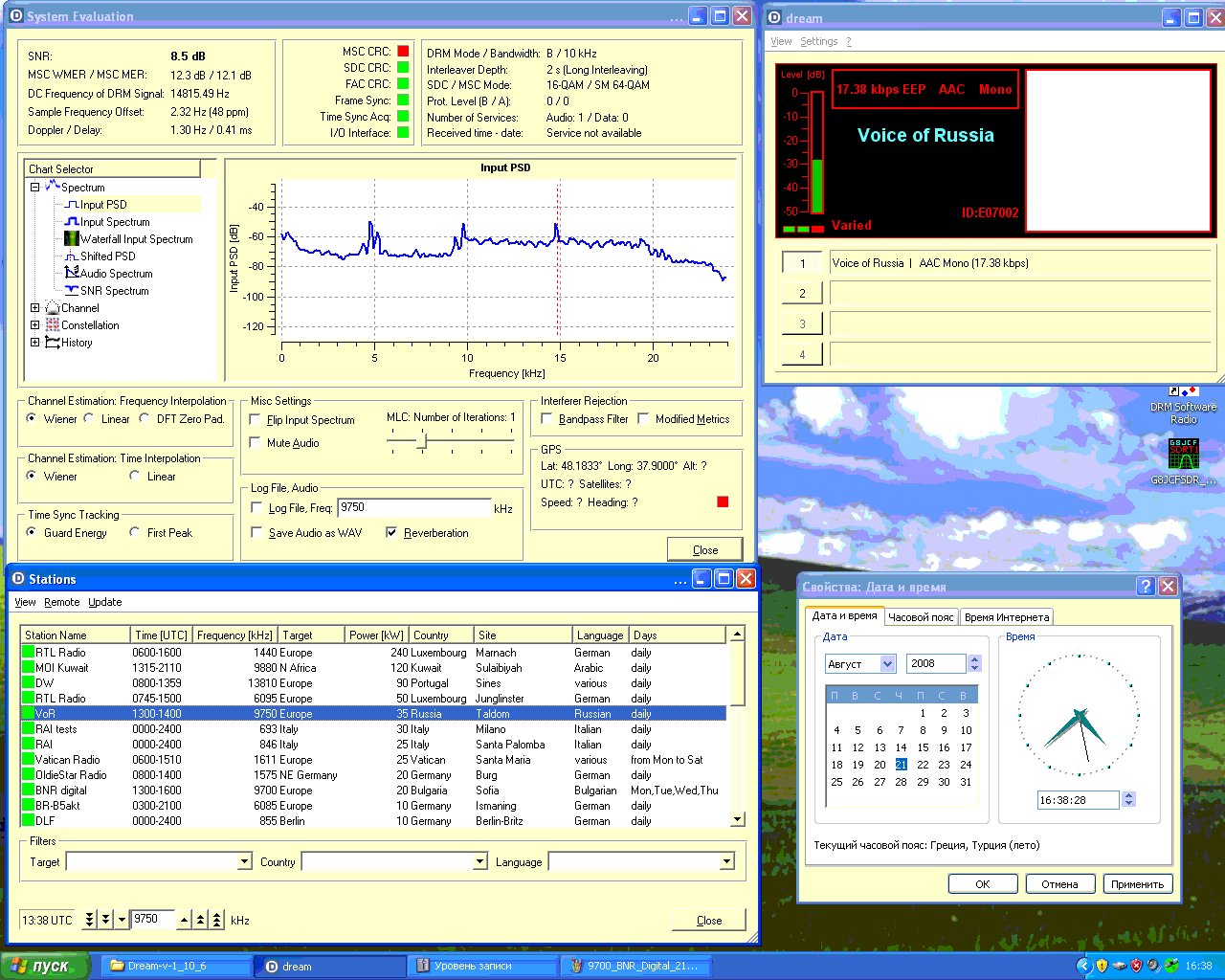Screen dimensions: 1225x980
Task: Click green status square for MOI Kuwait
Action: click(28, 668)
